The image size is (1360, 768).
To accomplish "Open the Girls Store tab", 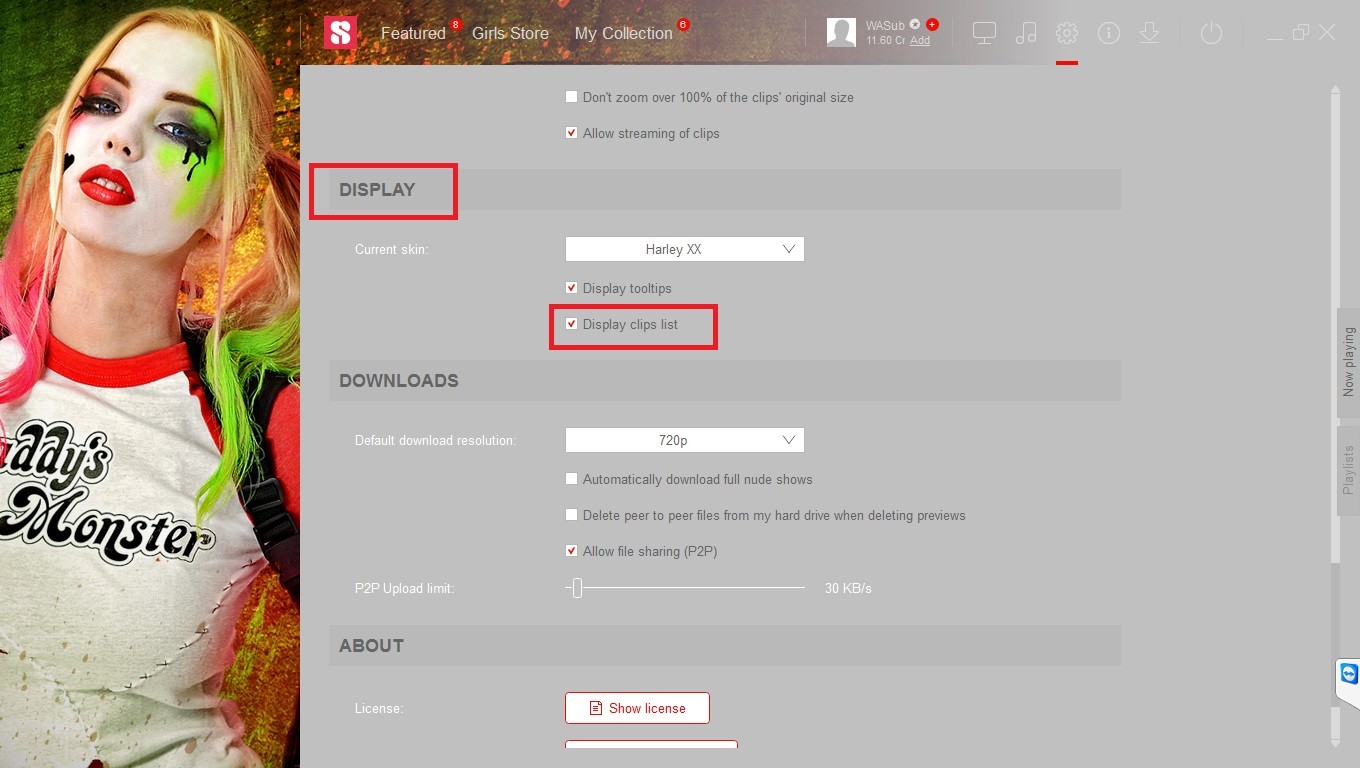I will [x=510, y=33].
